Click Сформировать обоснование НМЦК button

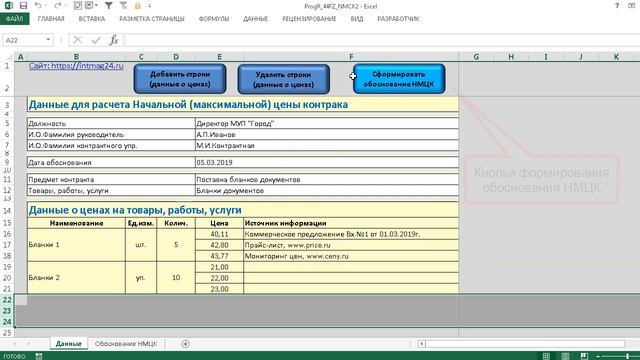(x=399, y=79)
